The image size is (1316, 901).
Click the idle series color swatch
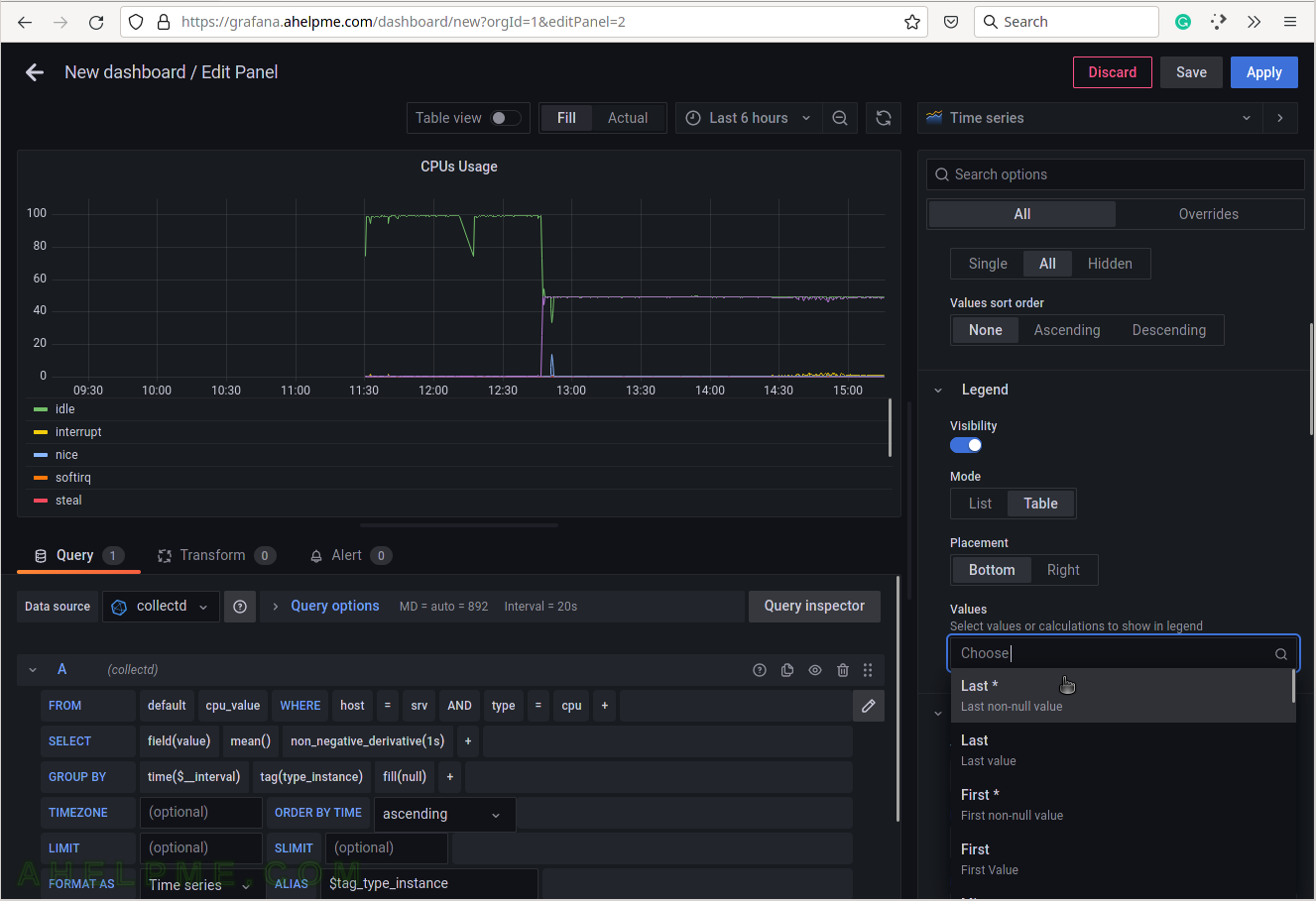tap(41, 409)
